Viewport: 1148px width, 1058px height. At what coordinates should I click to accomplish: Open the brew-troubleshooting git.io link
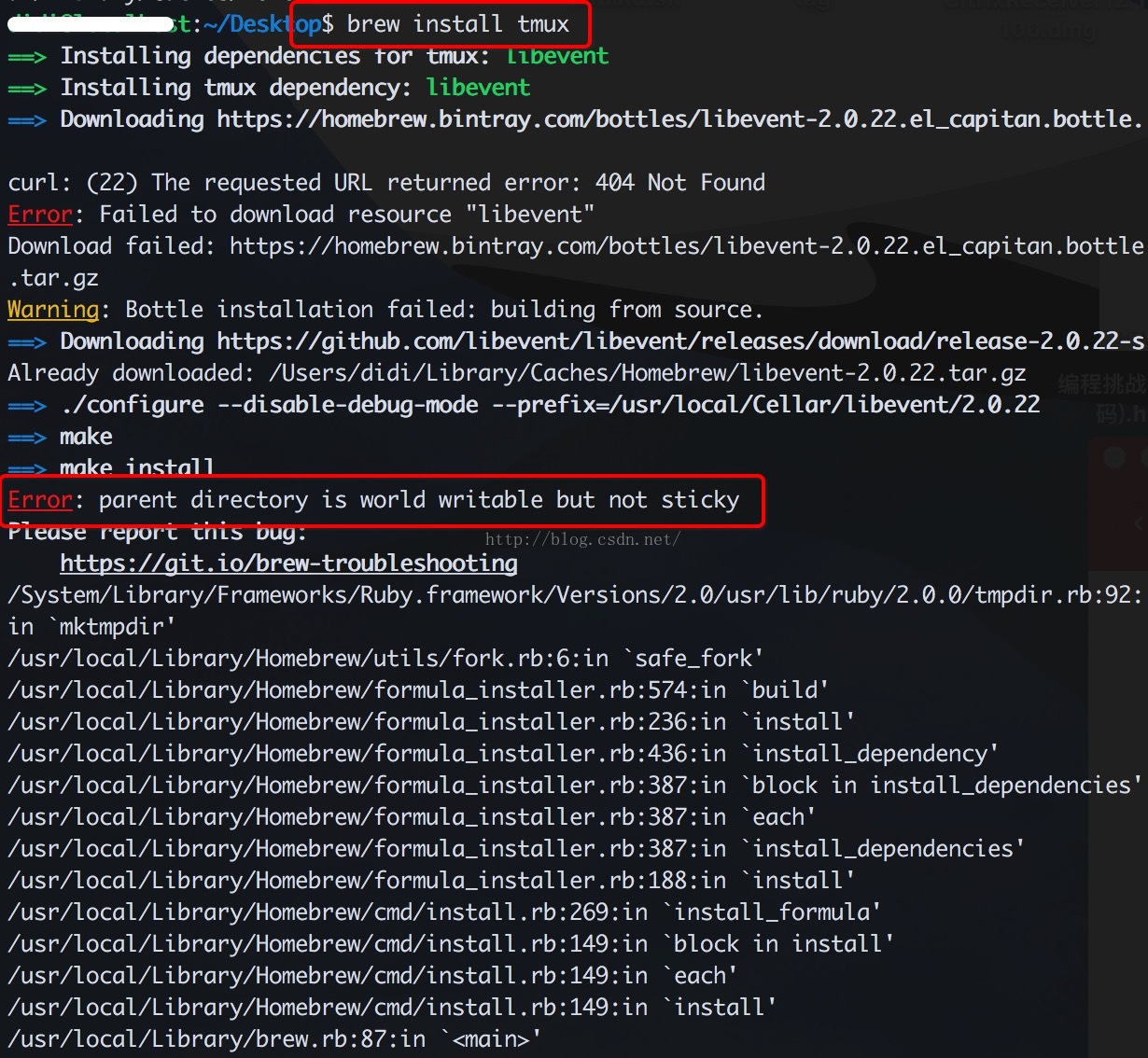288,564
